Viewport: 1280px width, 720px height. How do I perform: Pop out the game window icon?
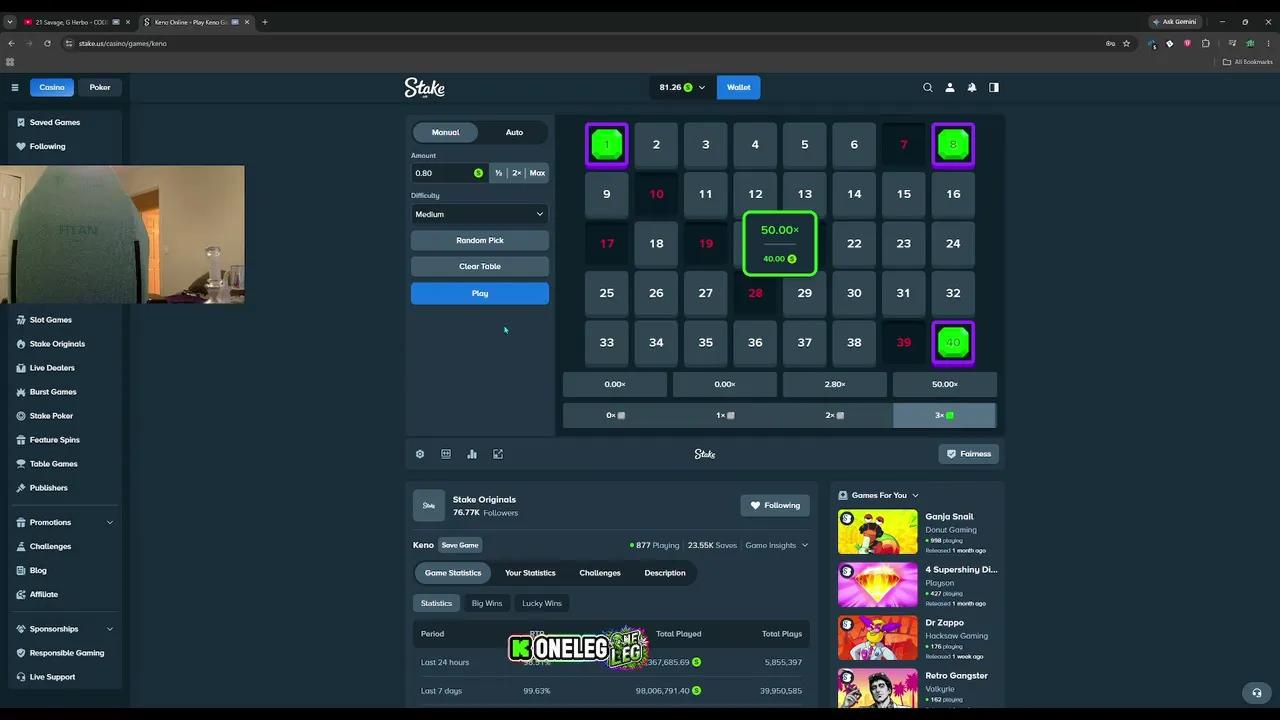(x=498, y=454)
